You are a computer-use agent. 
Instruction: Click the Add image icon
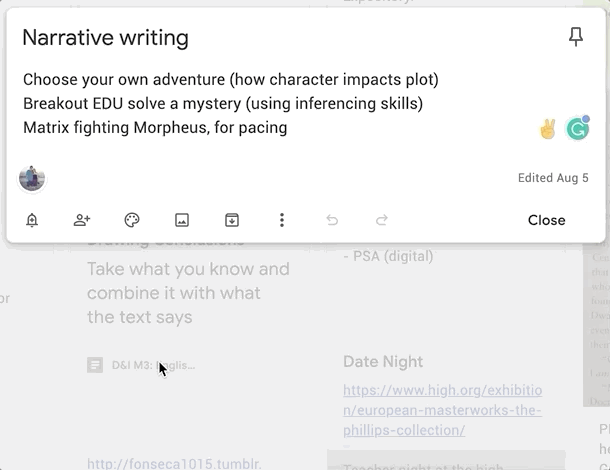(x=182, y=220)
